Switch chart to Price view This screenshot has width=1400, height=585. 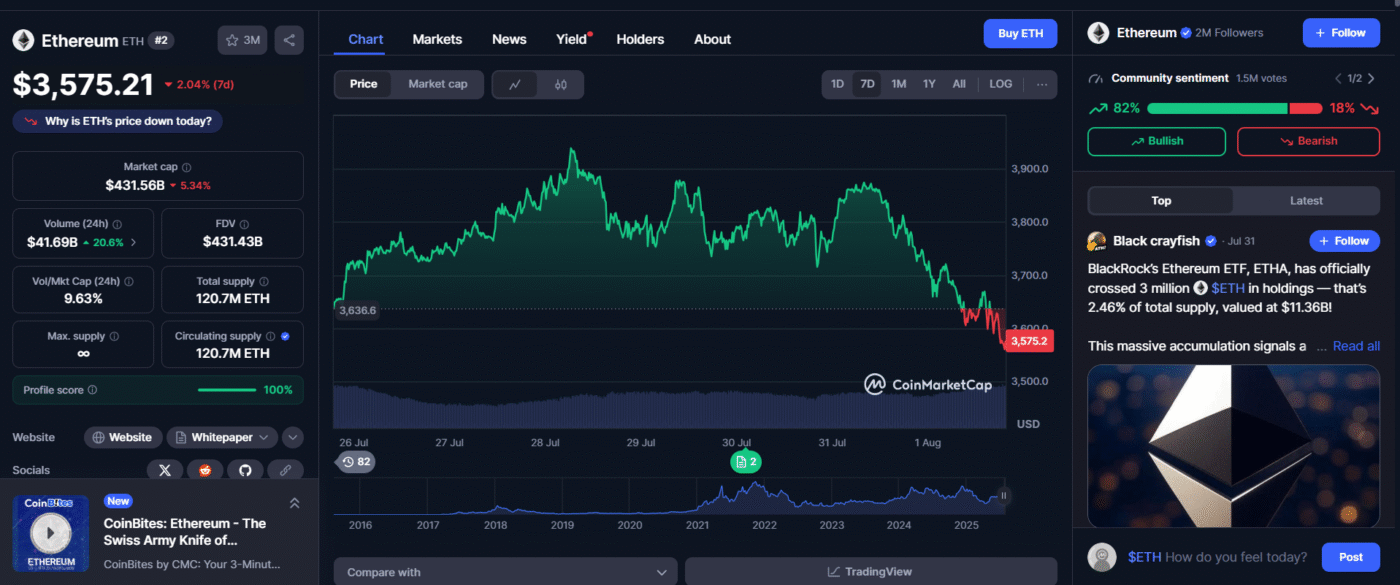point(364,84)
